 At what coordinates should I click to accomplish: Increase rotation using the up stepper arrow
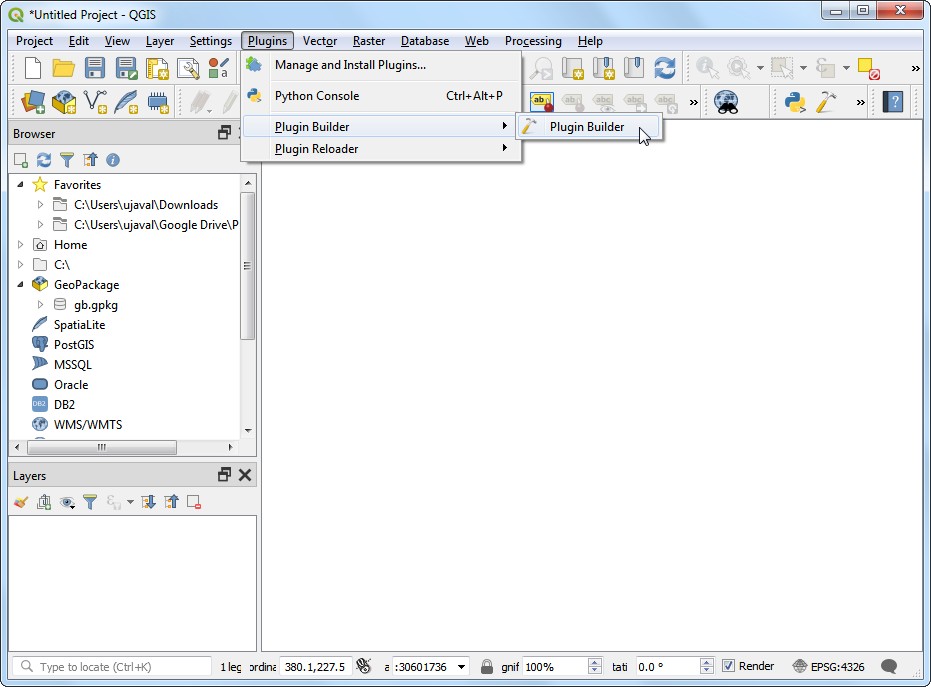click(x=709, y=662)
